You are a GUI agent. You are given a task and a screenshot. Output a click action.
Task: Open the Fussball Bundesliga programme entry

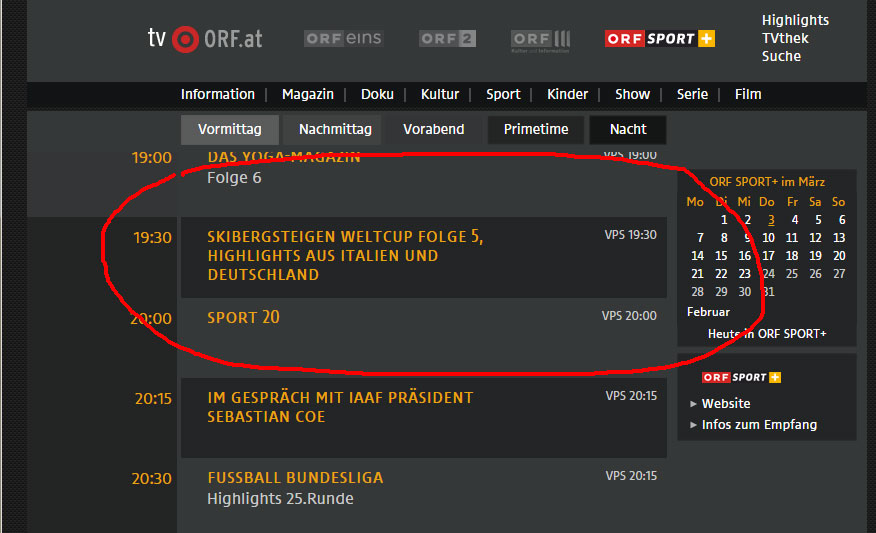(x=295, y=478)
